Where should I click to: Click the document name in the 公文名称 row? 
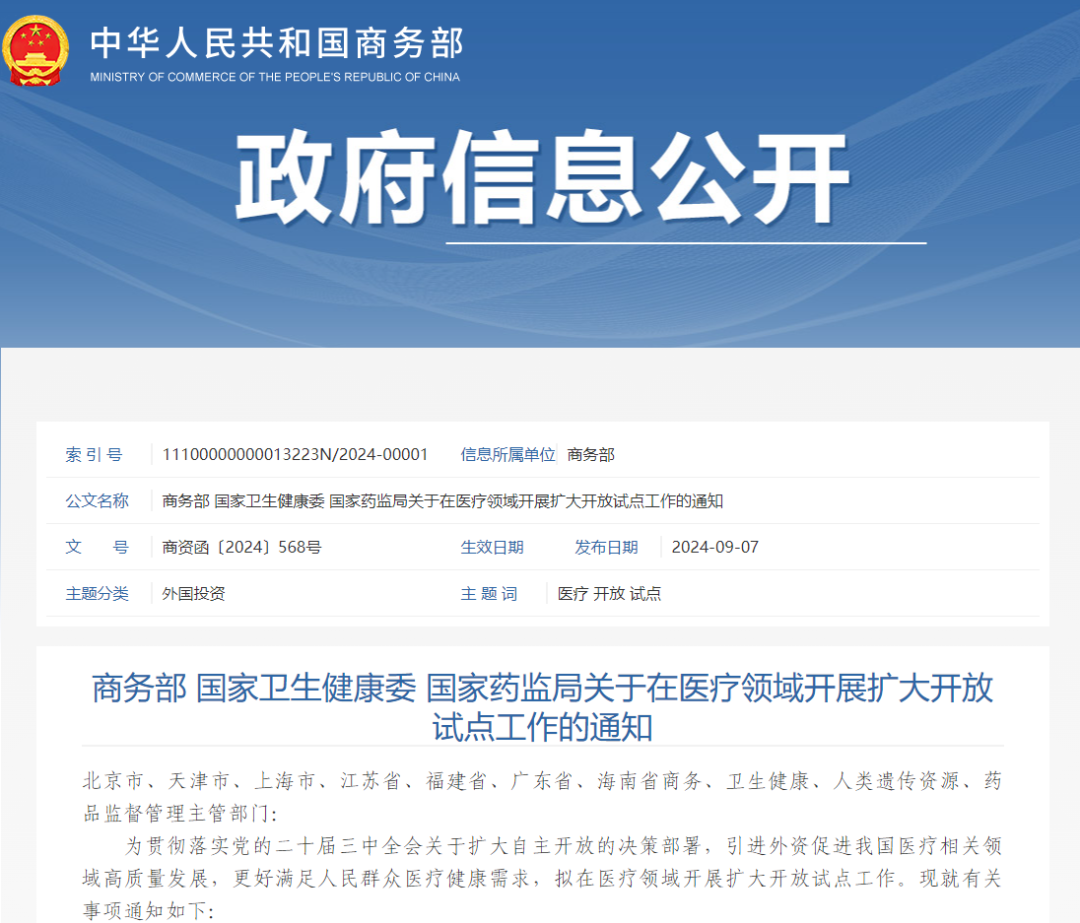tap(442, 501)
